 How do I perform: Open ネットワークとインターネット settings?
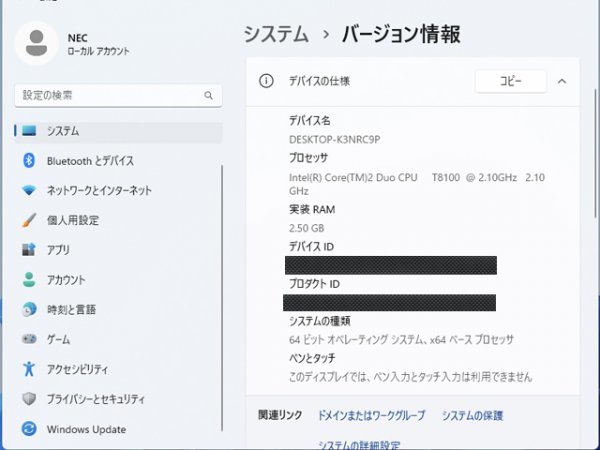pos(118,190)
